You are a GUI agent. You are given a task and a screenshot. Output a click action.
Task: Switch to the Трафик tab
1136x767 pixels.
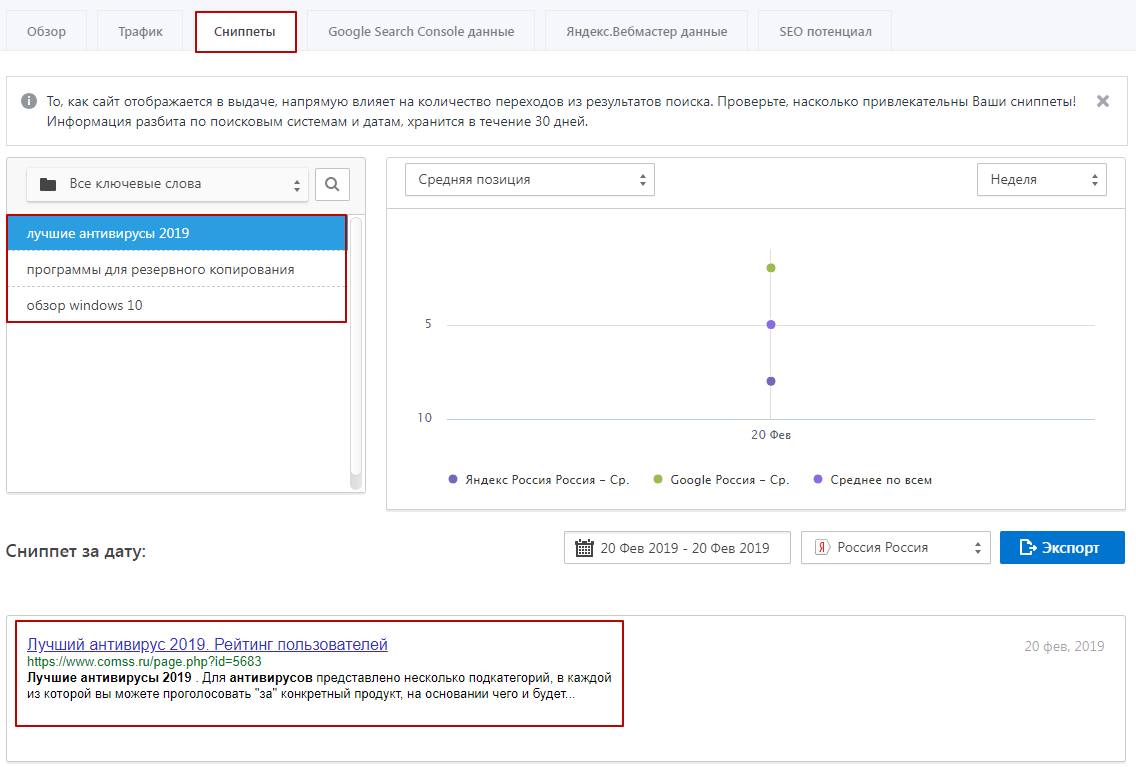[x=140, y=31]
